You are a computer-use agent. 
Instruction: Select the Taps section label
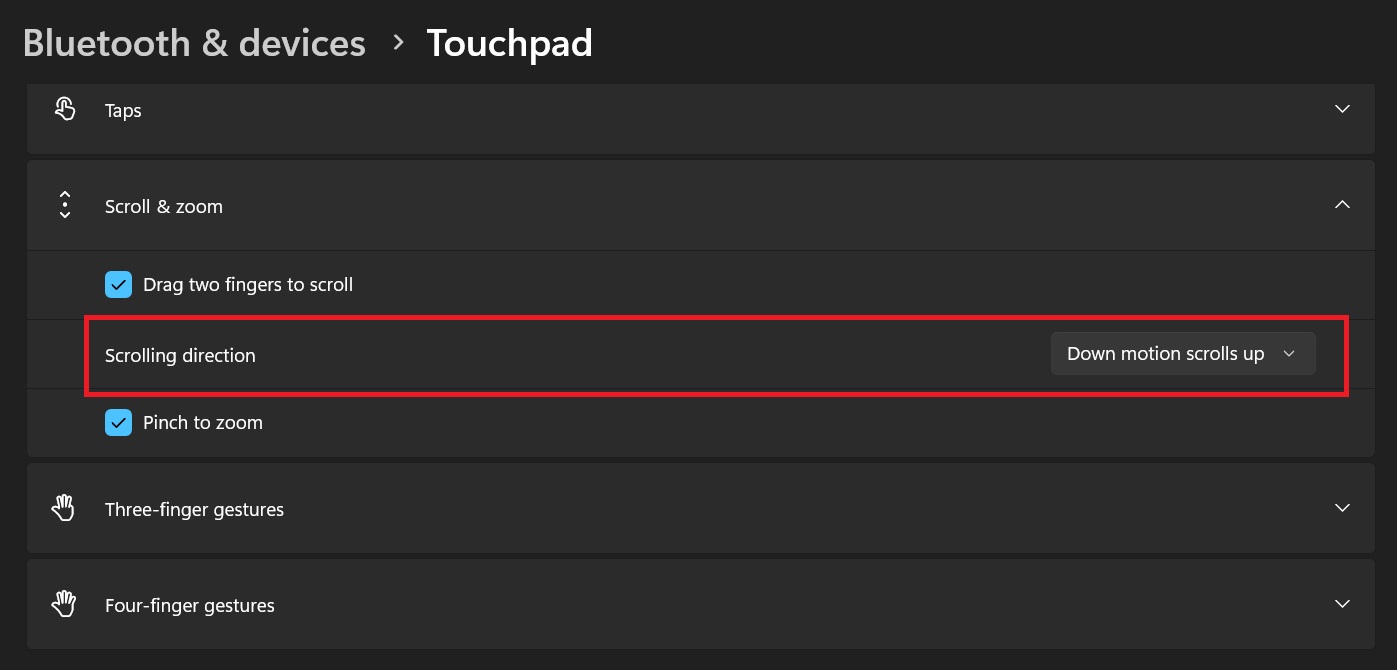123,111
